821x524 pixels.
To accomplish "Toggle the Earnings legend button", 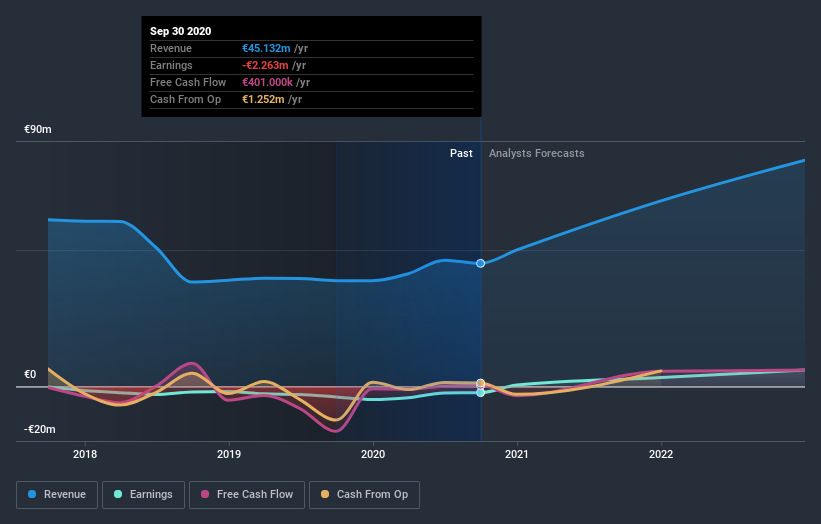I will (143, 495).
